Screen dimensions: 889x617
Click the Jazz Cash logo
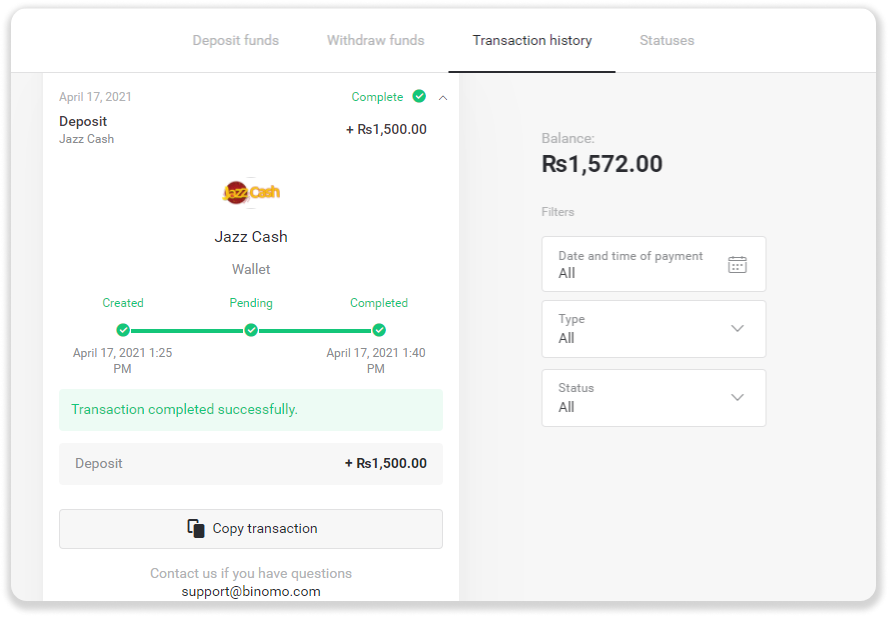coord(251,192)
